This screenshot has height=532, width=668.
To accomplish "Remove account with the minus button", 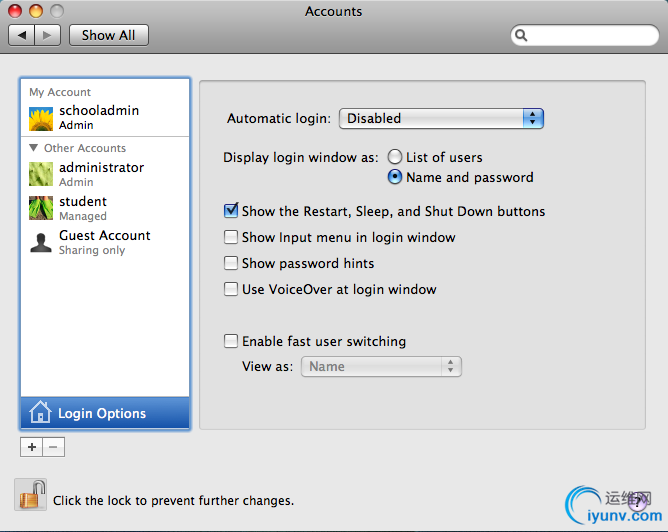I will 53,447.
